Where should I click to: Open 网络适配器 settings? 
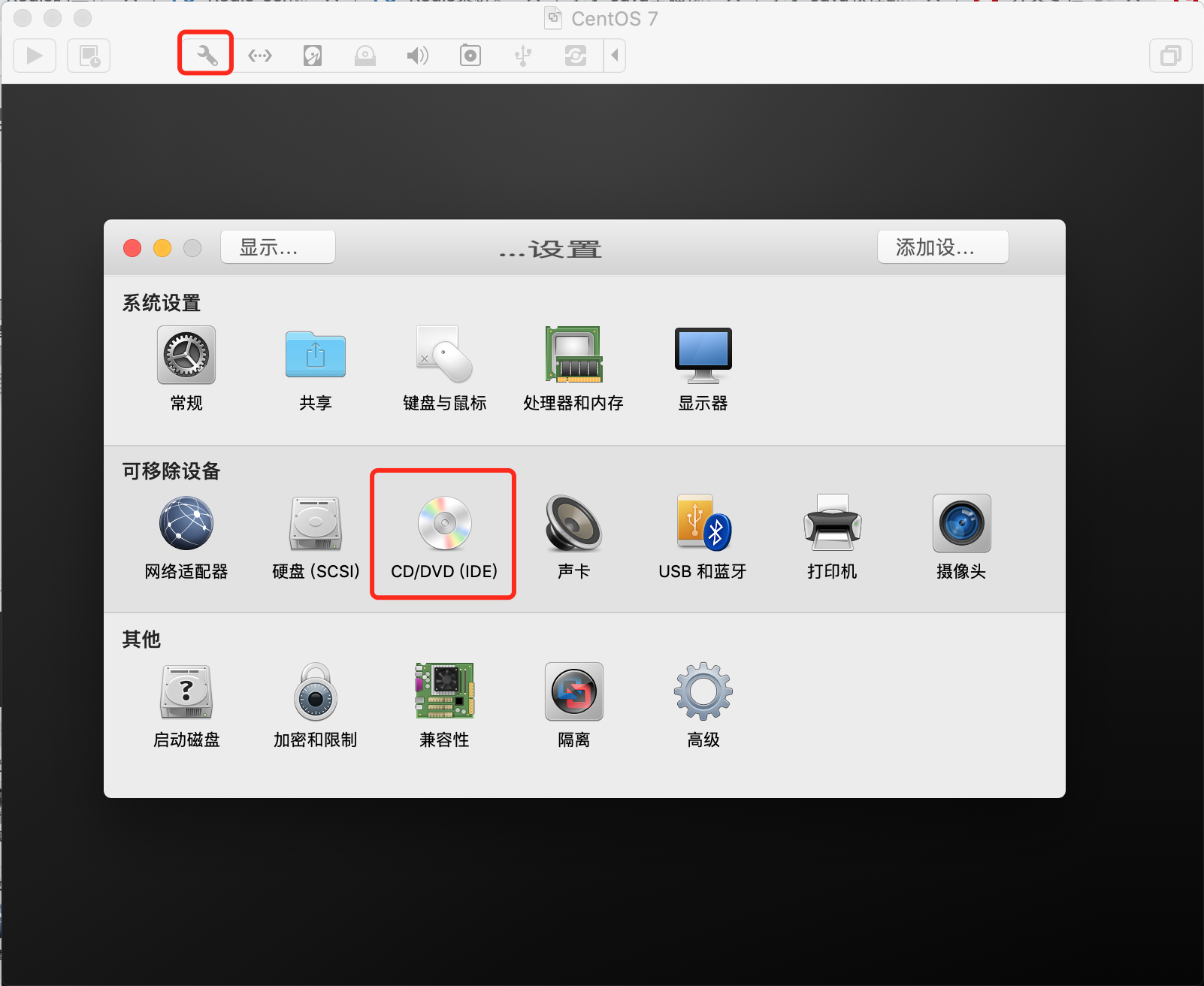click(x=186, y=537)
